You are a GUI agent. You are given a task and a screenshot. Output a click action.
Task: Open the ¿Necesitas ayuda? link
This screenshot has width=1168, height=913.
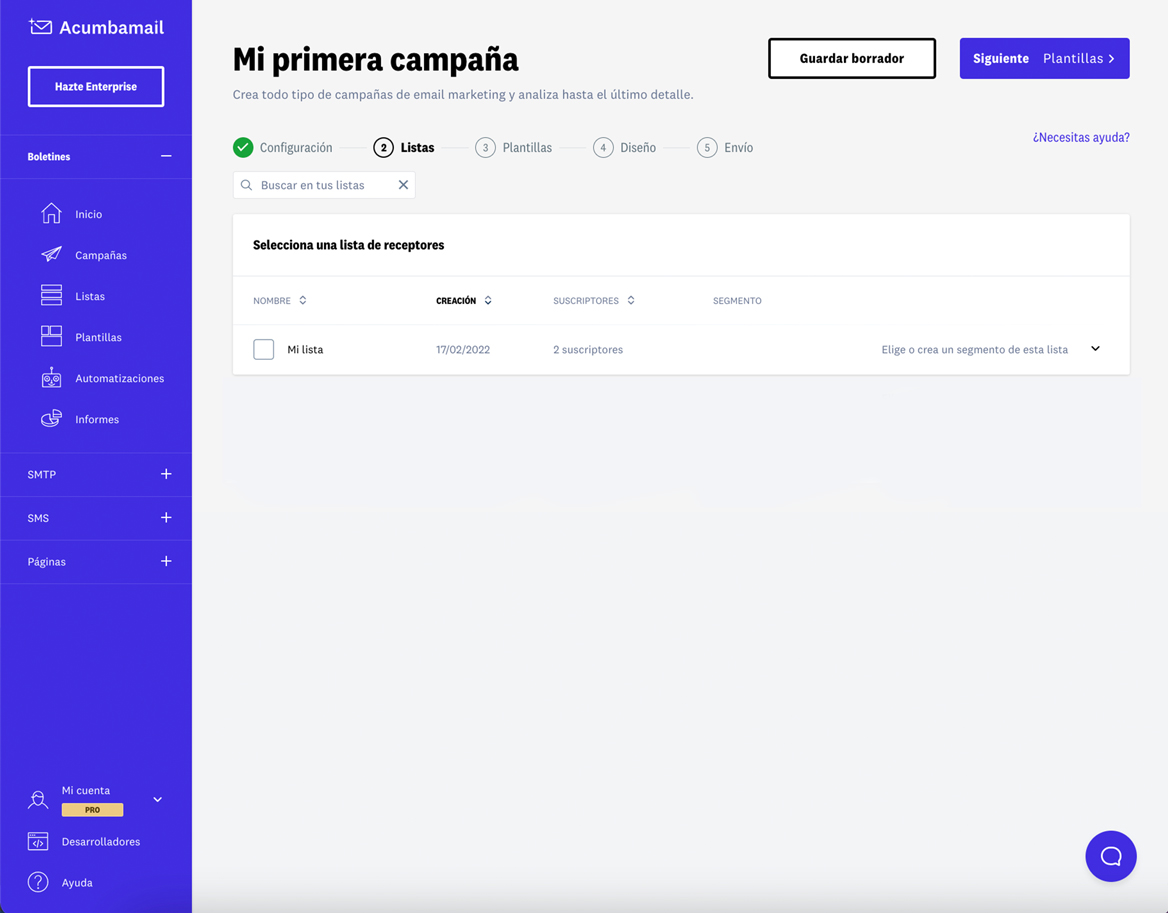point(1081,137)
